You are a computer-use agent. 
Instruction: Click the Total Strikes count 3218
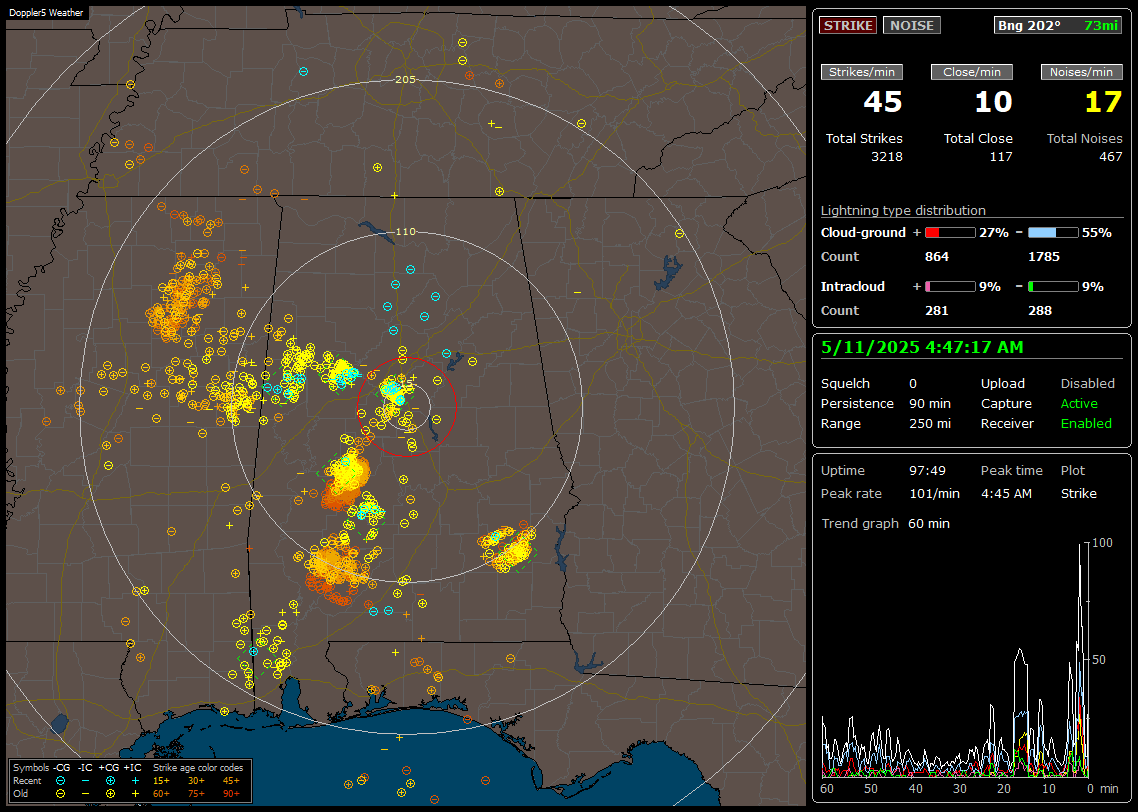[x=887, y=157]
